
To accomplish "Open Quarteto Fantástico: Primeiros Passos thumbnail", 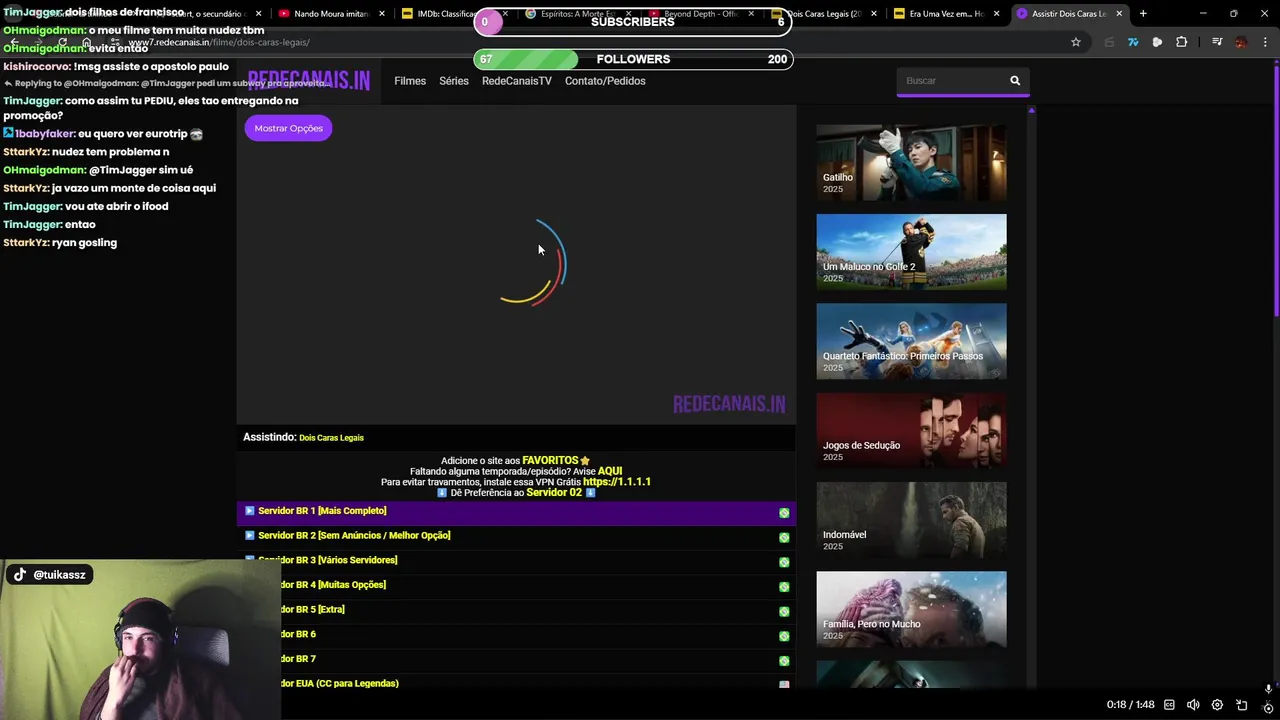I will (x=911, y=341).
